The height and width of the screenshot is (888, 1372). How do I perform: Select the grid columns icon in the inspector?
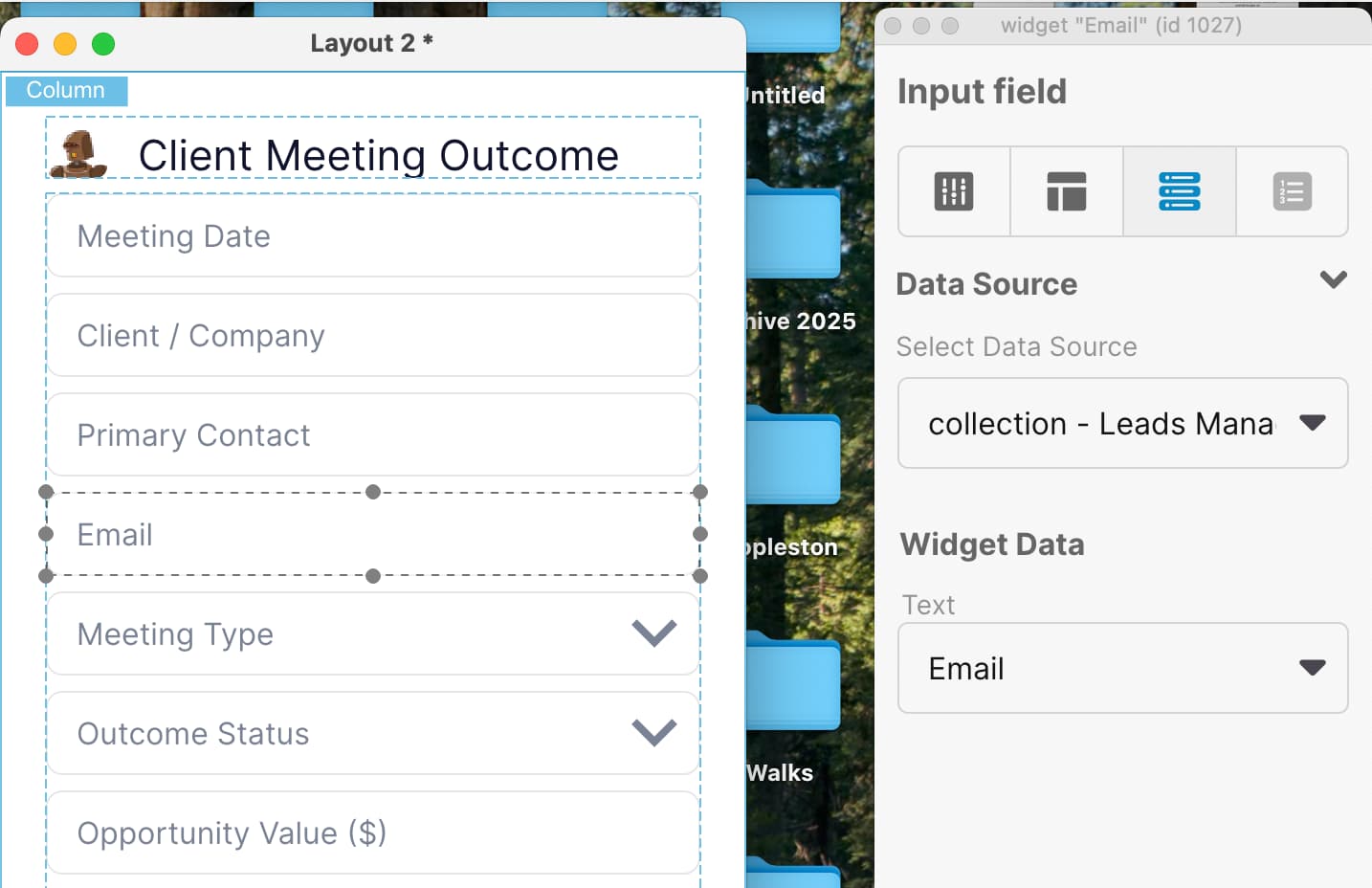coord(953,191)
